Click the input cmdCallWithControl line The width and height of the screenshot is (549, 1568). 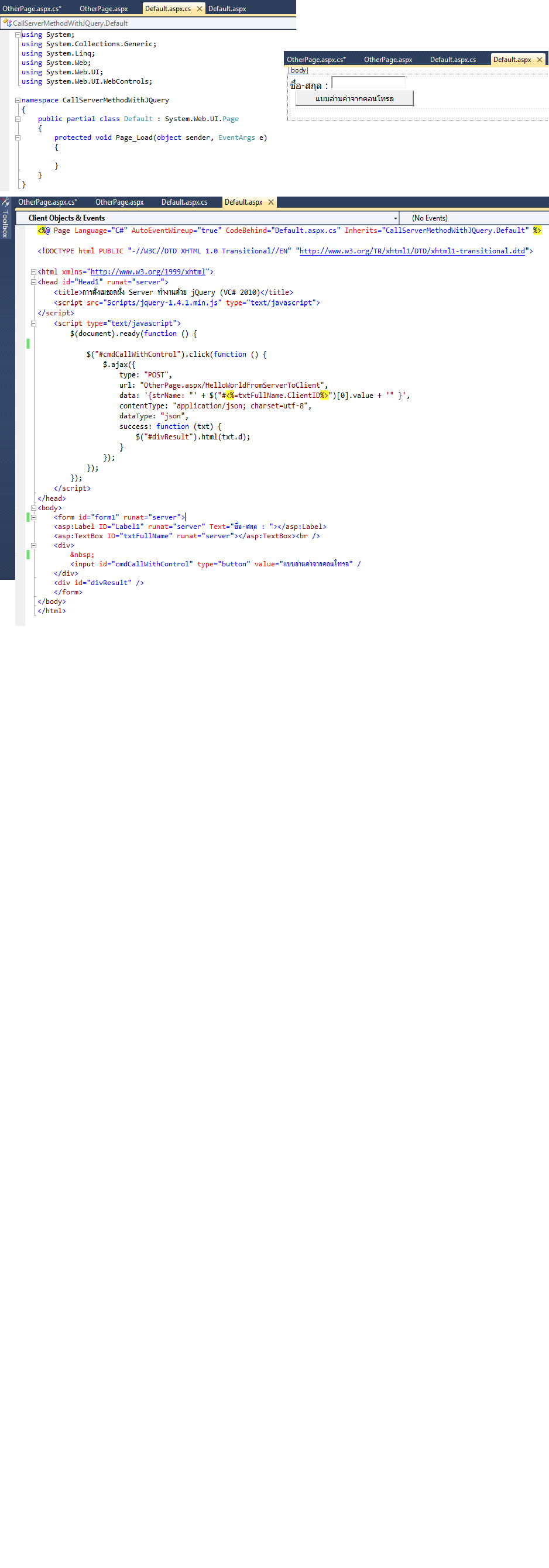click(215, 564)
